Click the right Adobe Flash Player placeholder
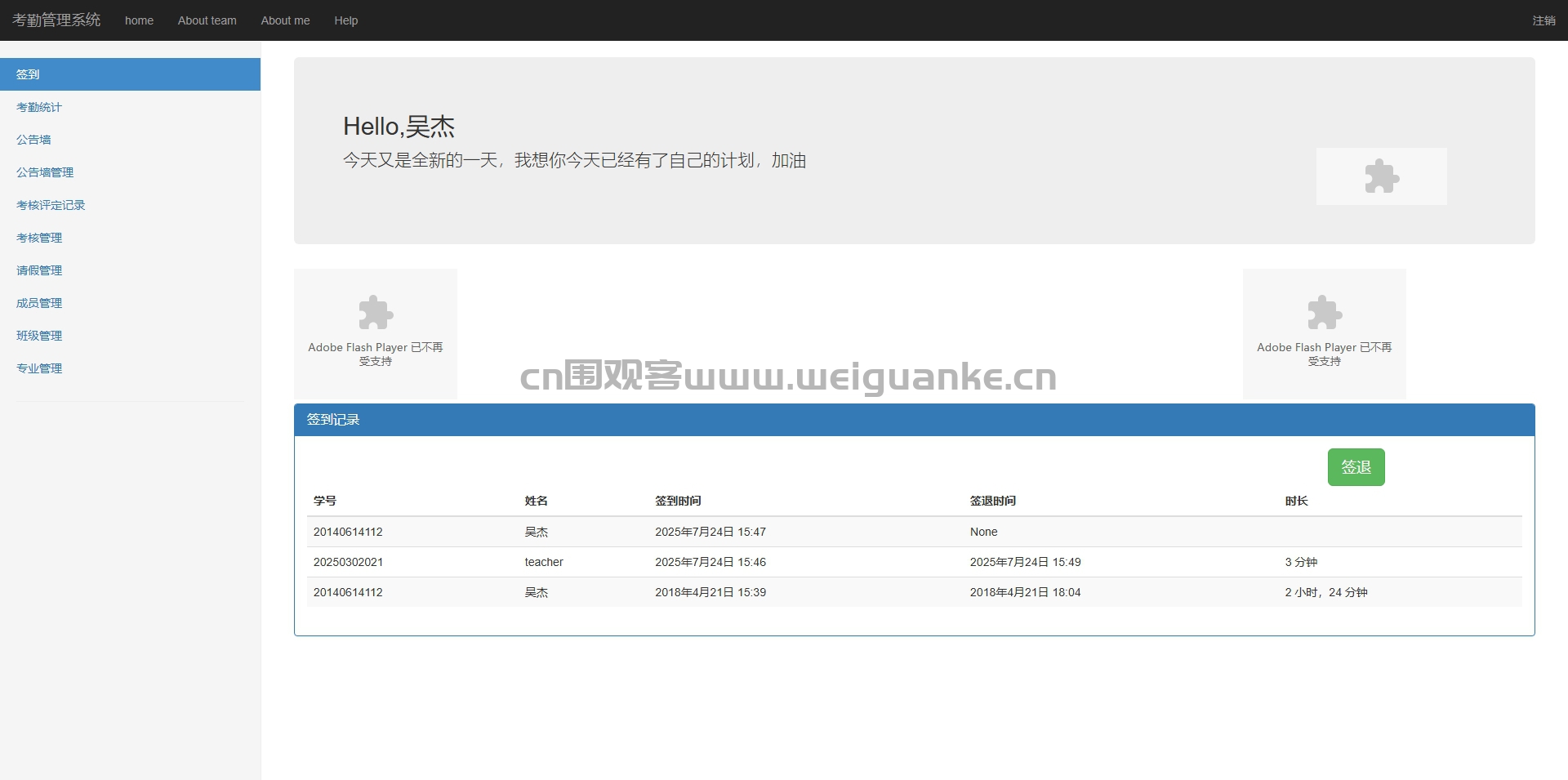 (x=1324, y=333)
